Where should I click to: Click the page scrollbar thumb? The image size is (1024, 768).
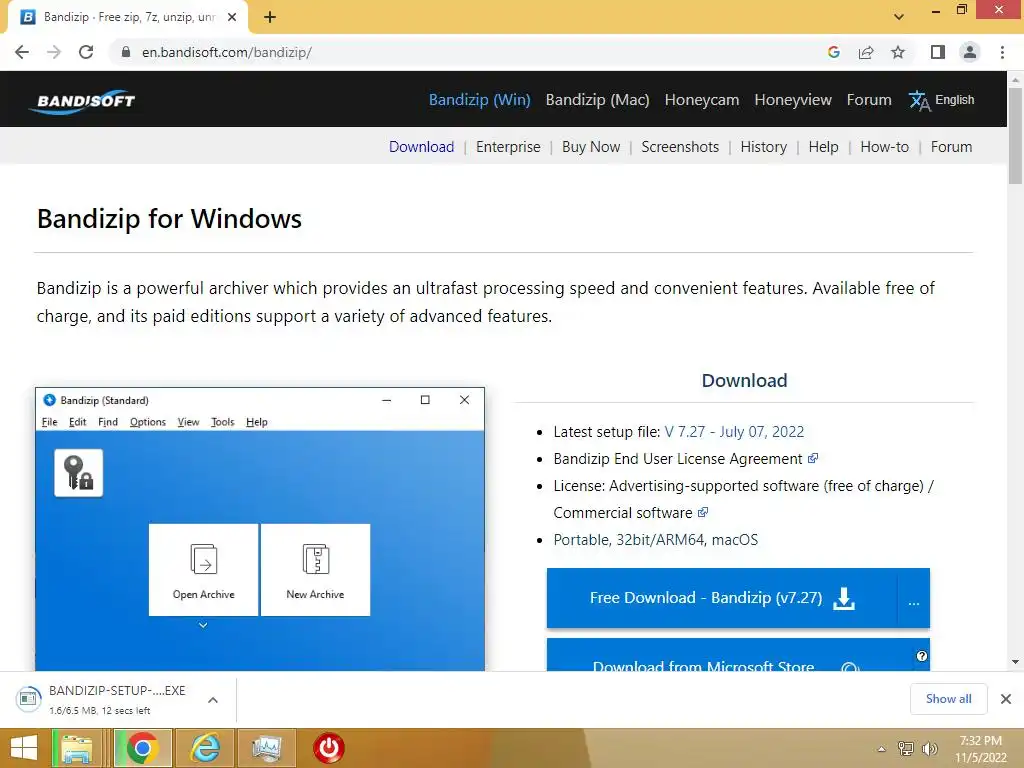[1015, 135]
